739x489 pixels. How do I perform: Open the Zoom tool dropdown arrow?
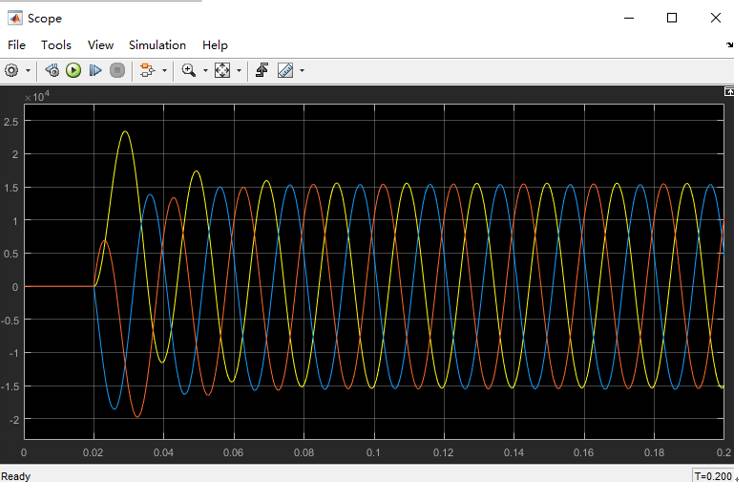[x=205, y=71]
